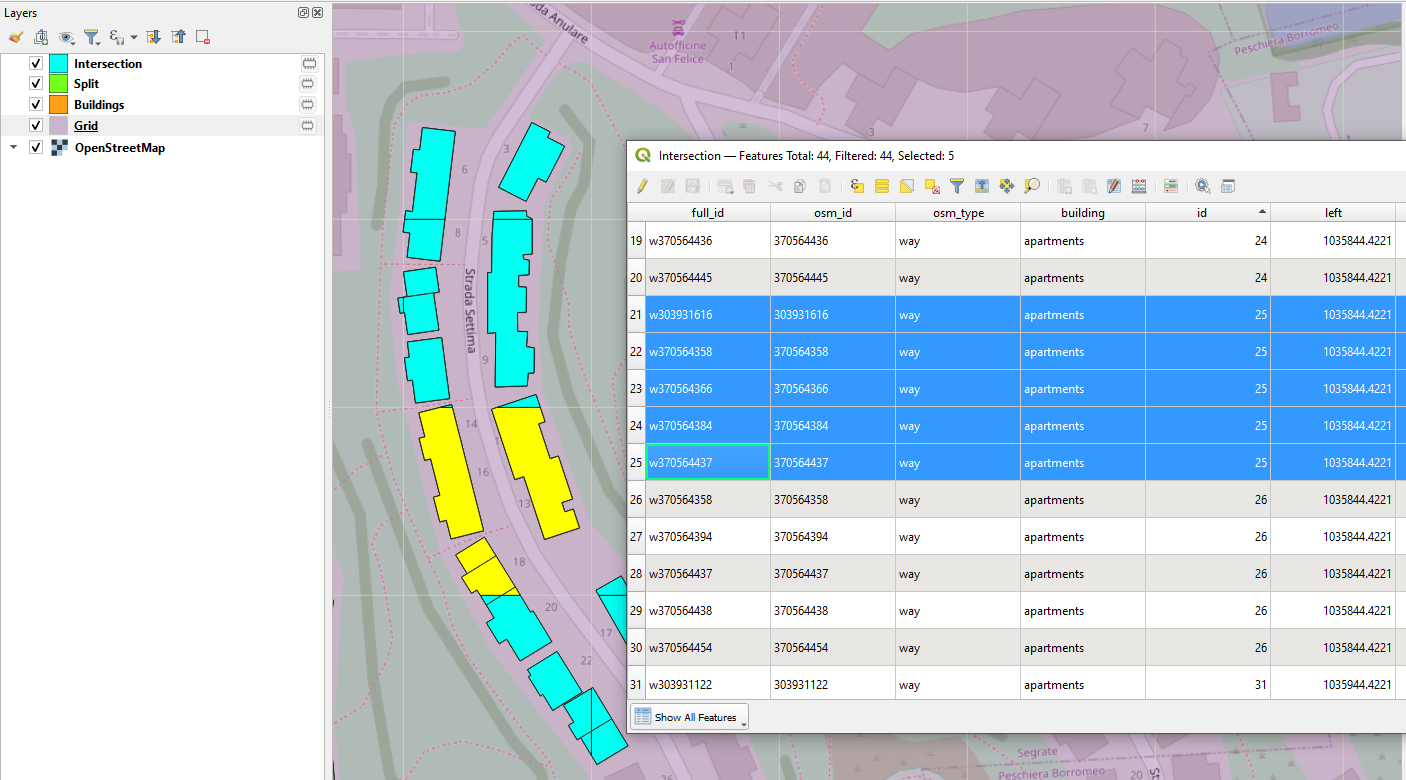
Task: Open layer styling panel brush icon
Action: tap(15, 37)
